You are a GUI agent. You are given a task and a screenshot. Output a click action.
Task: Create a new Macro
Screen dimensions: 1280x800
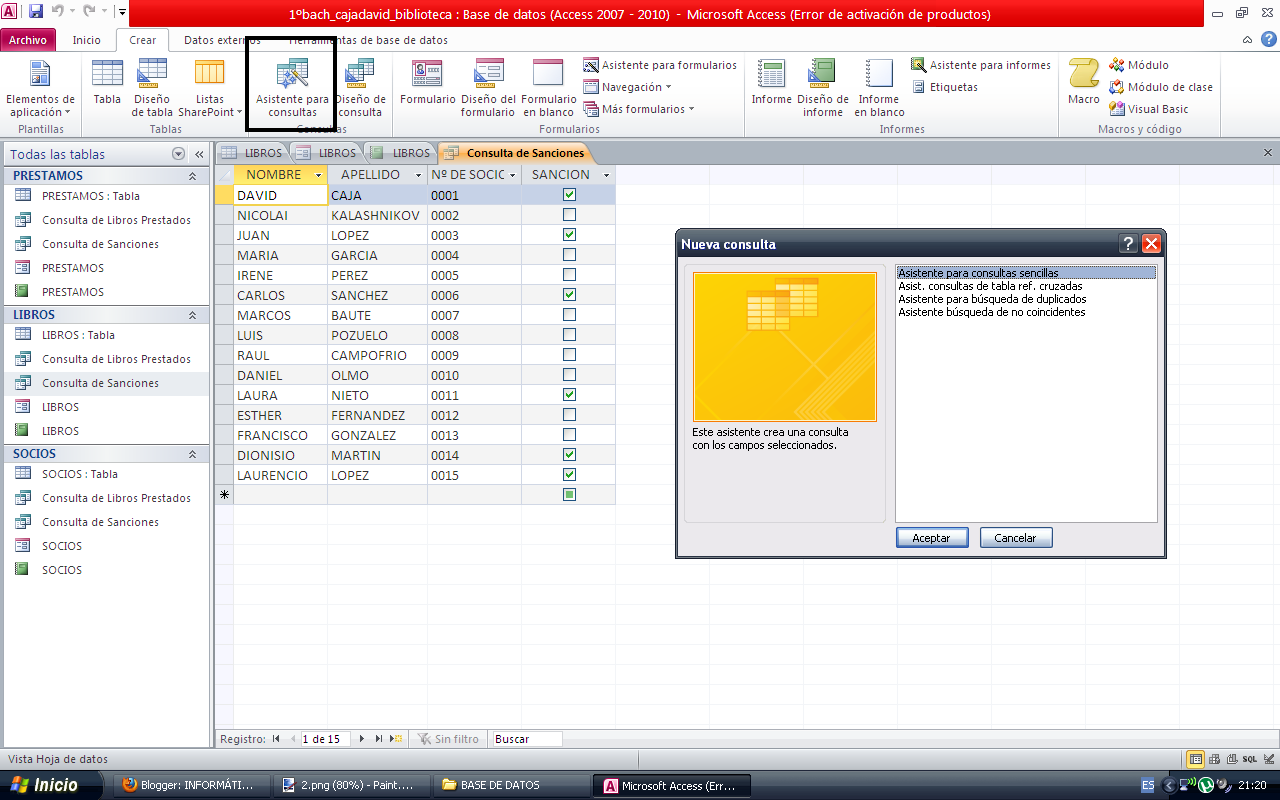(x=1084, y=82)
